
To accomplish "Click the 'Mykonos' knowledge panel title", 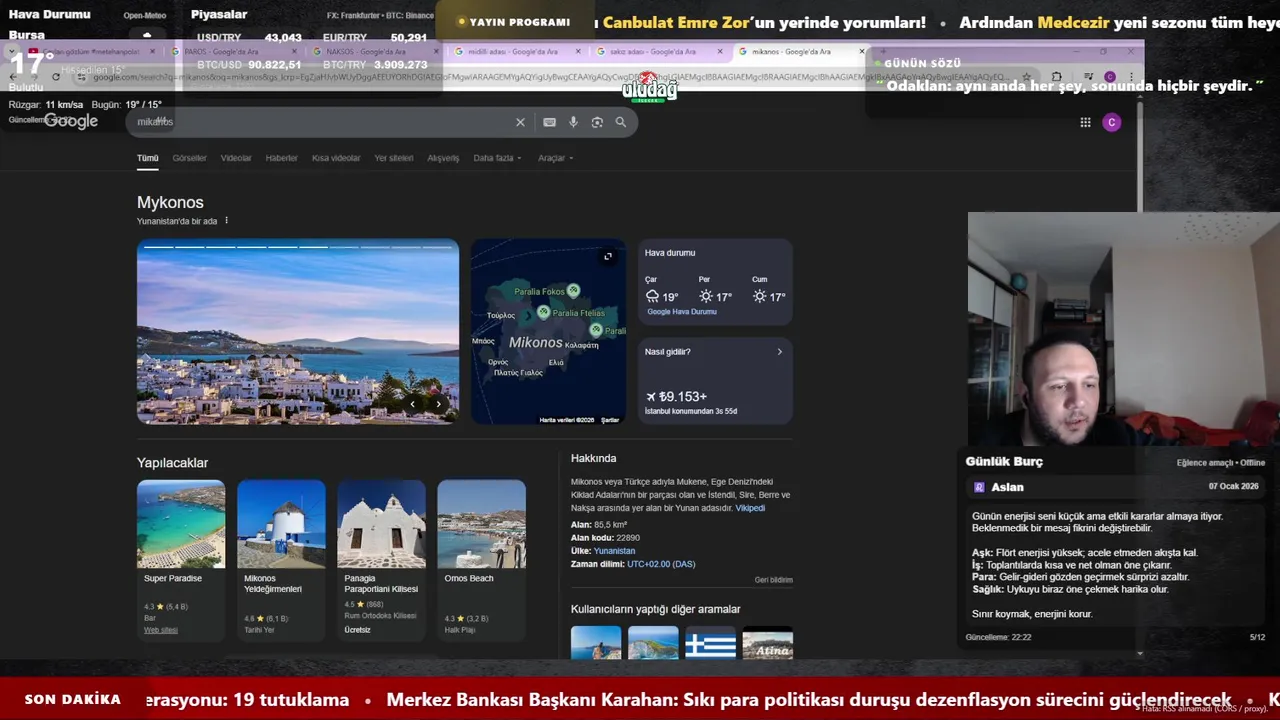I will 170,202.
